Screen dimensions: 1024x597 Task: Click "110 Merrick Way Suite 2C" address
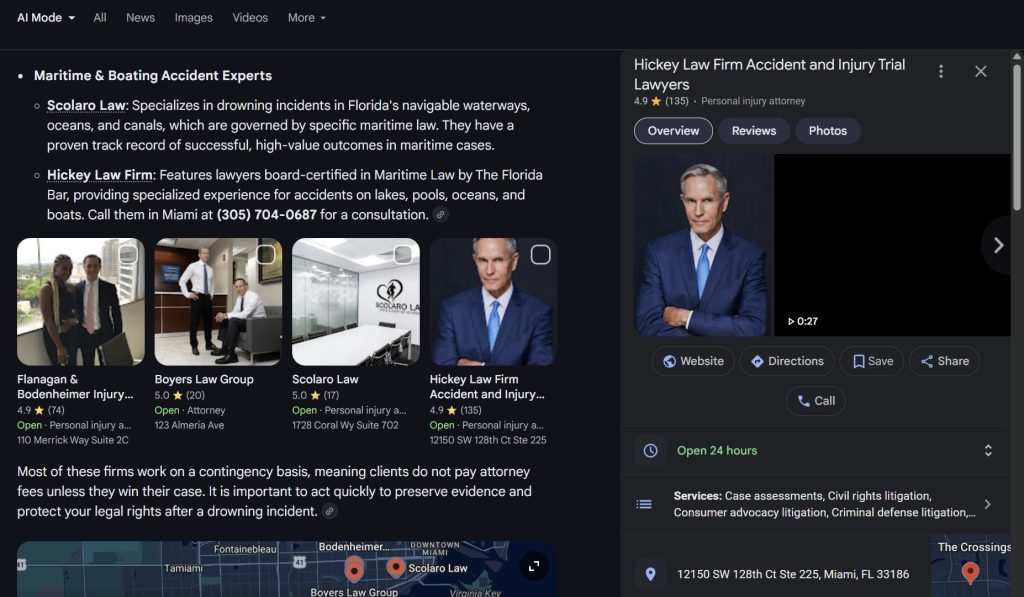coord(72,440)
